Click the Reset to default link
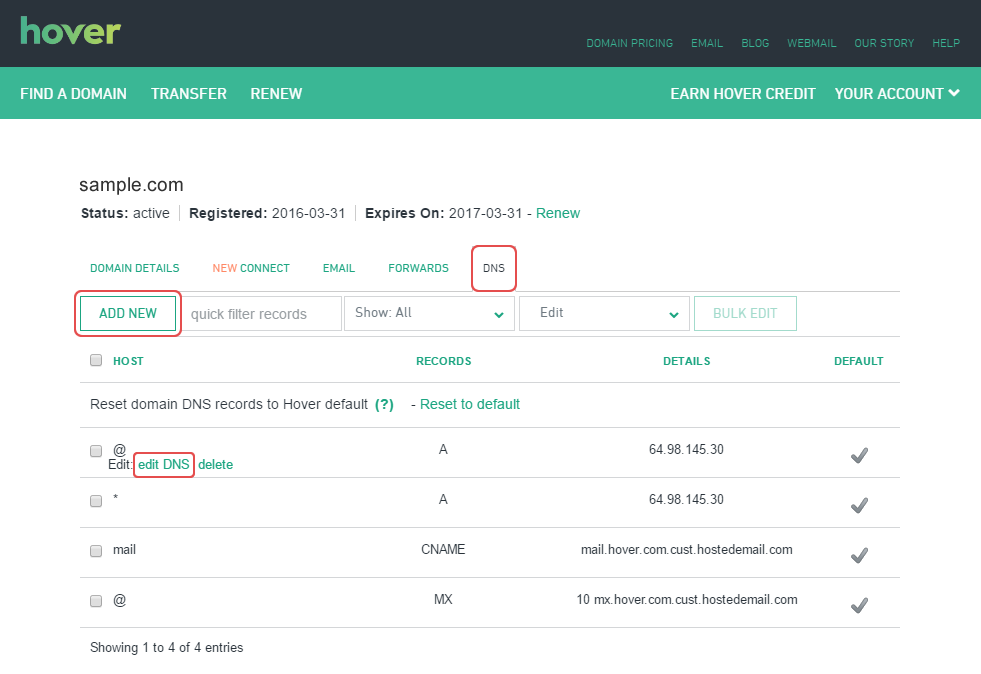 (x=470, y=405)
